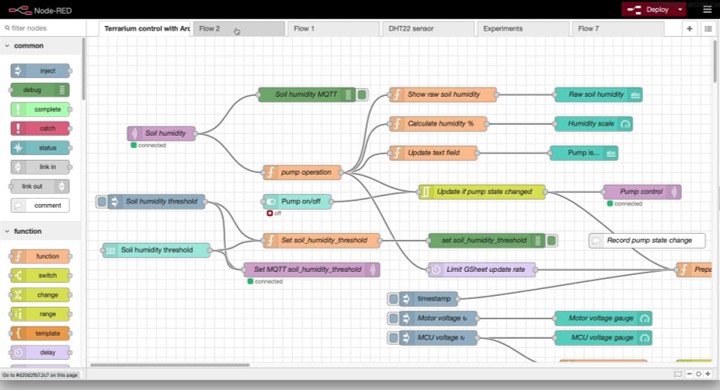Select the Humidity scale gauge node

[x=593, y=124]
